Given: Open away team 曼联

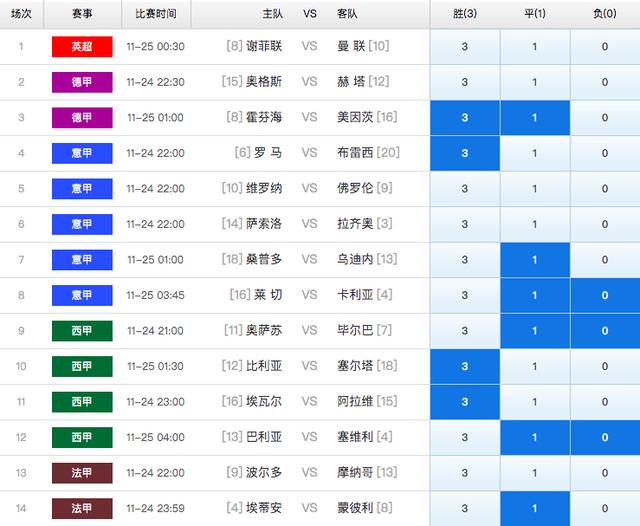Looking at the screenshot, I should coord(351,46).
